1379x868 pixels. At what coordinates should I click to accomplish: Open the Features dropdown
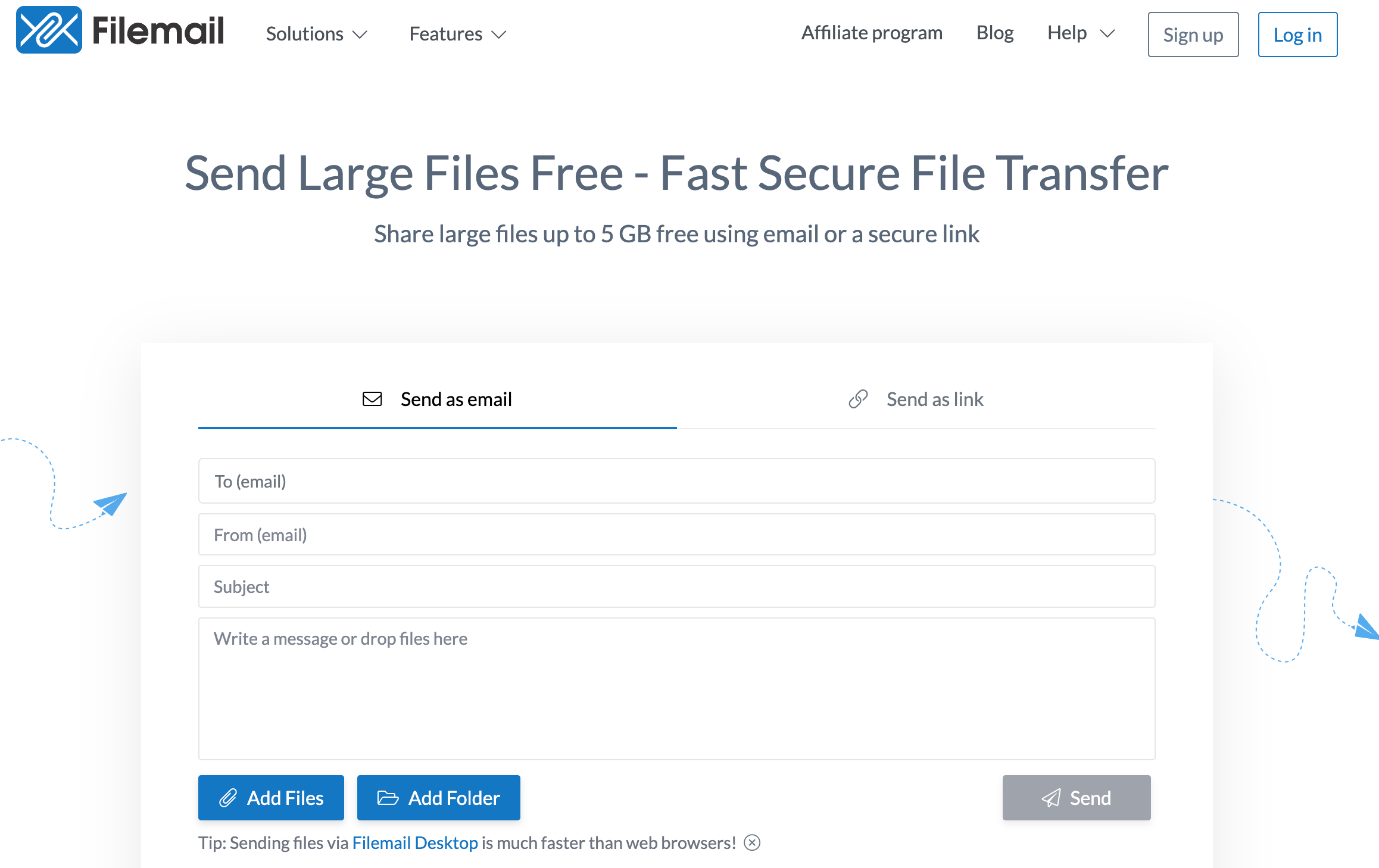[456, 34]
